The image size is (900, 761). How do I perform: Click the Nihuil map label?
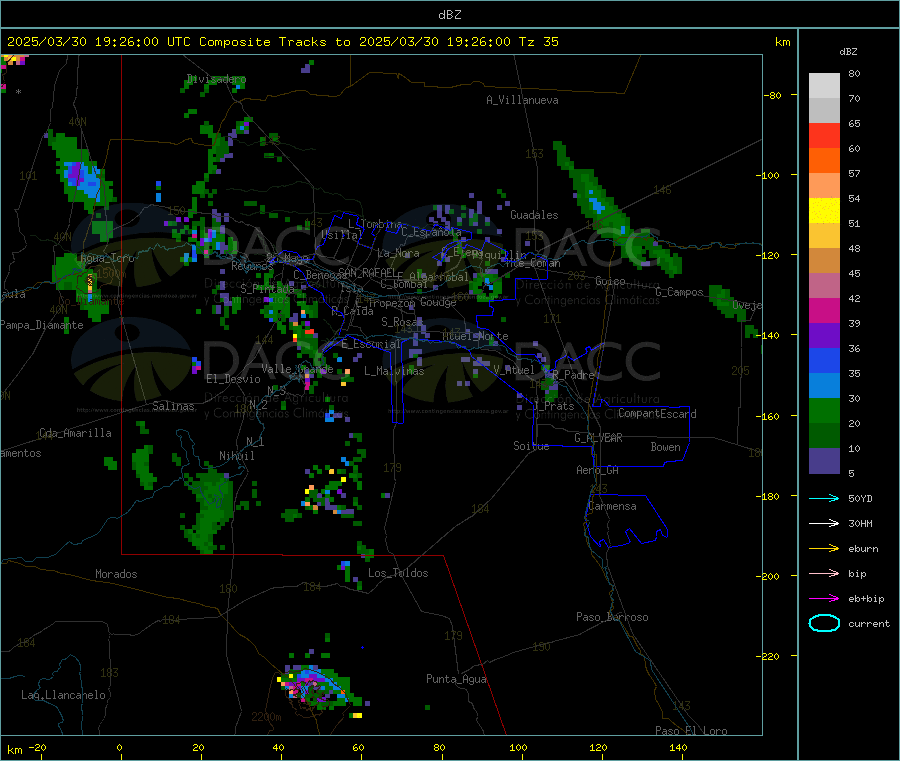click(236, 456)
